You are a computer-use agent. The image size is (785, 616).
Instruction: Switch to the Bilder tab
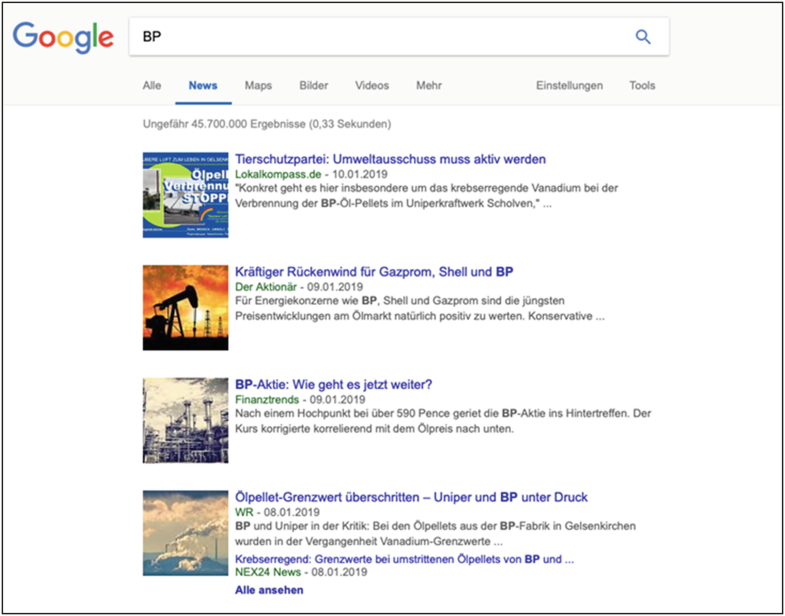[314, 86]
